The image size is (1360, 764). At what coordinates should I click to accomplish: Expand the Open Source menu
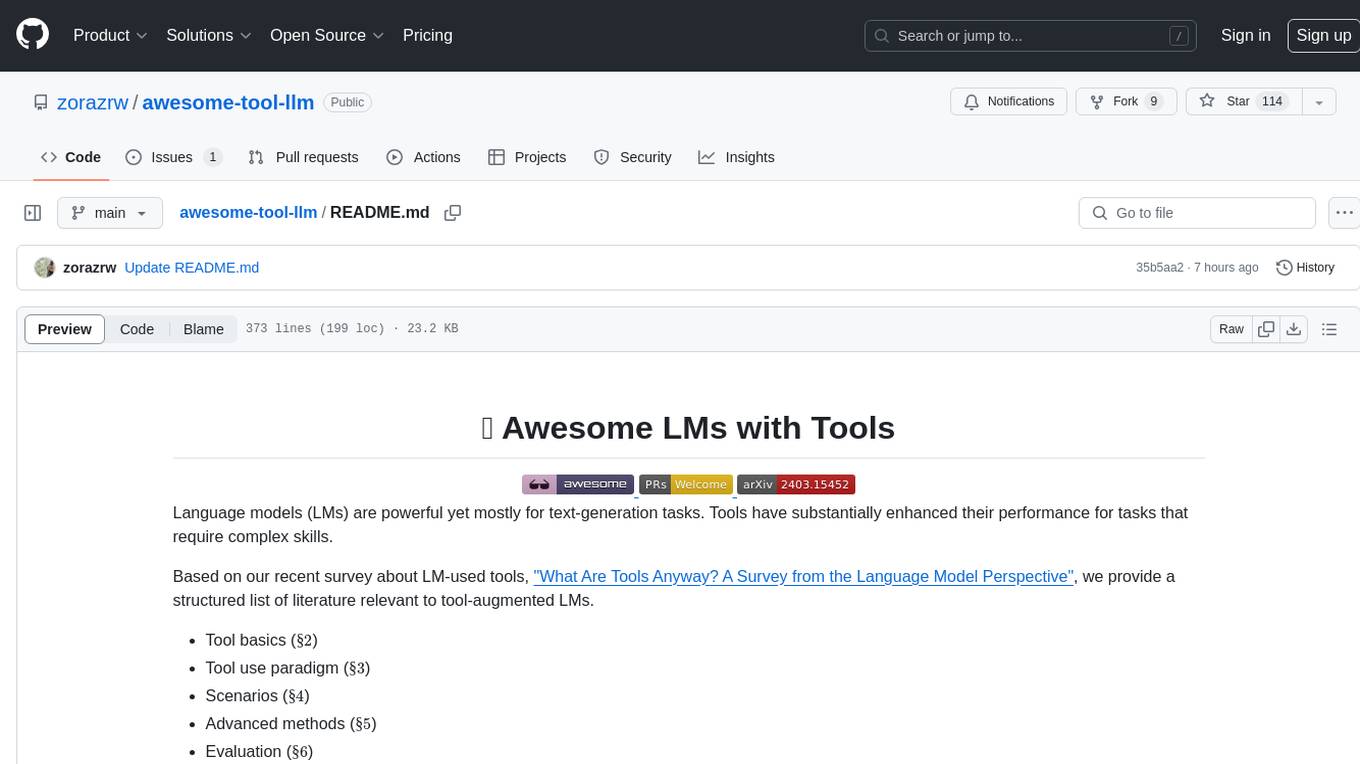(327, 35)
